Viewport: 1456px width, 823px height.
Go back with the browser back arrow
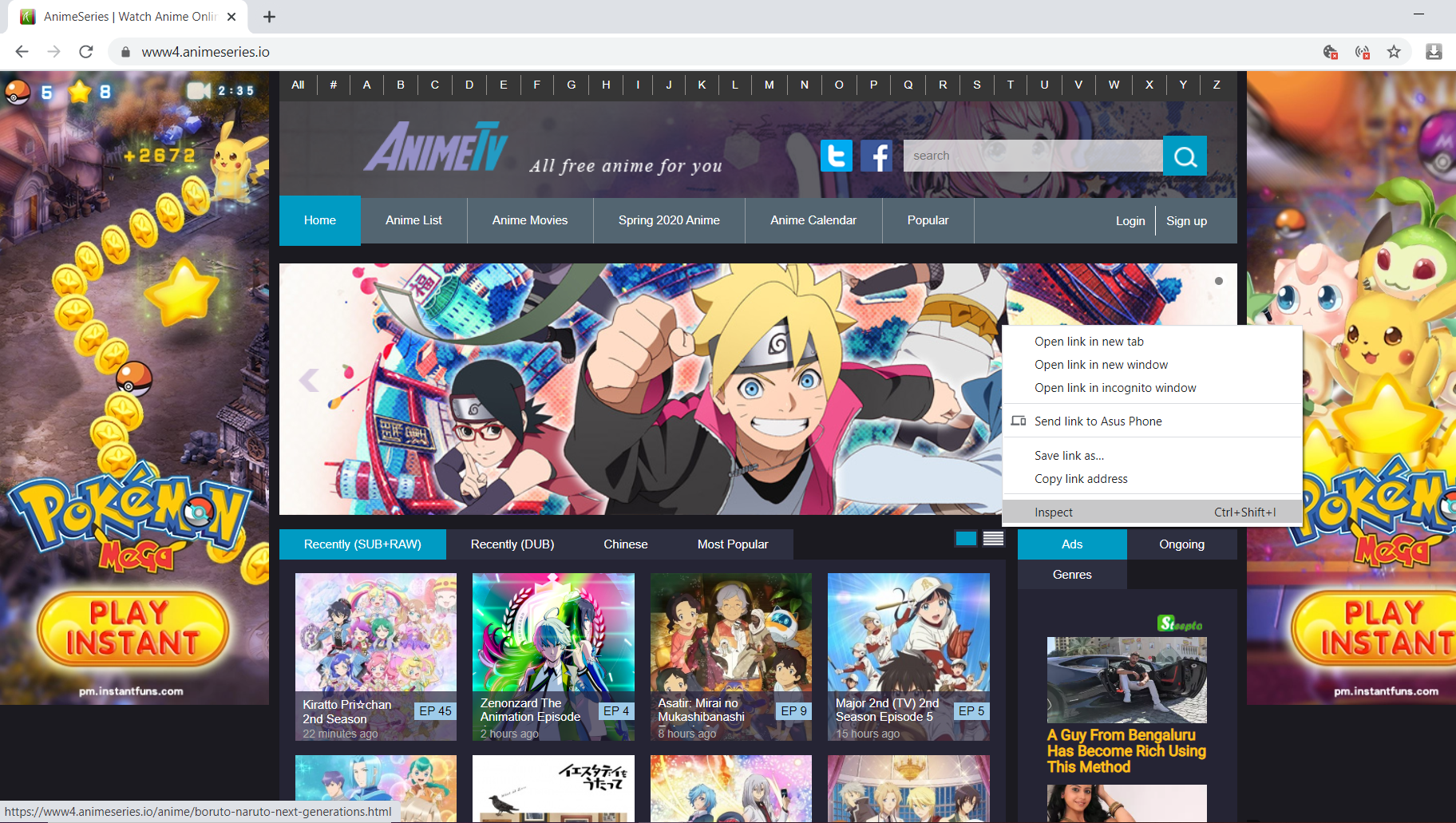(x=22, y=52)
